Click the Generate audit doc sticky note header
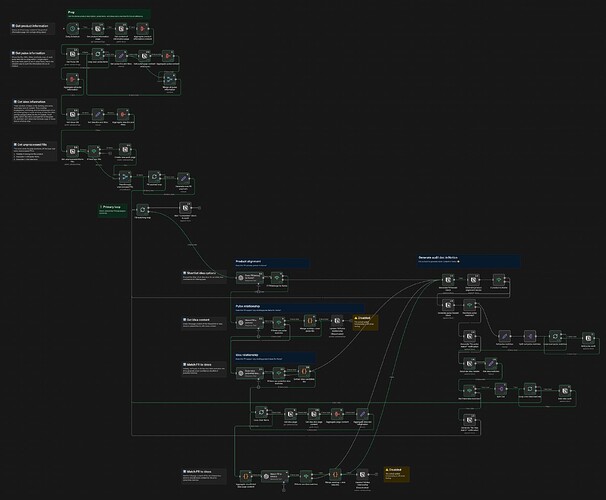606x500 pixels. coord(438,257)
